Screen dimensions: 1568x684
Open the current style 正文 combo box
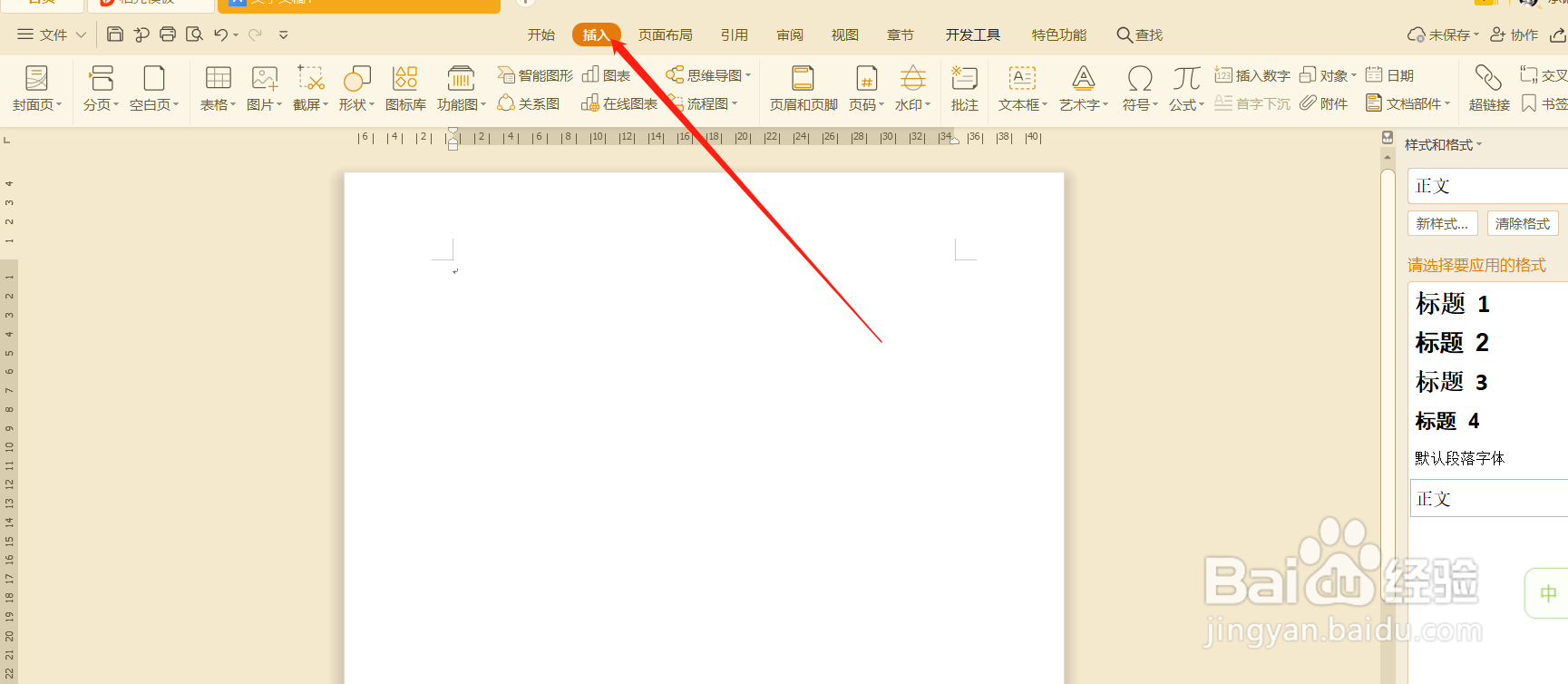[x=1487, y=186]
